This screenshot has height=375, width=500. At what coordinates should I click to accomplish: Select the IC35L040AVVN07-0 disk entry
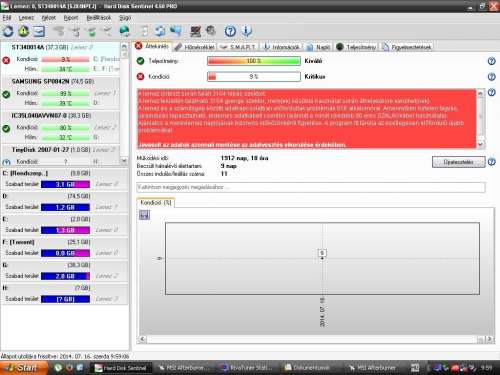[60, 127]
